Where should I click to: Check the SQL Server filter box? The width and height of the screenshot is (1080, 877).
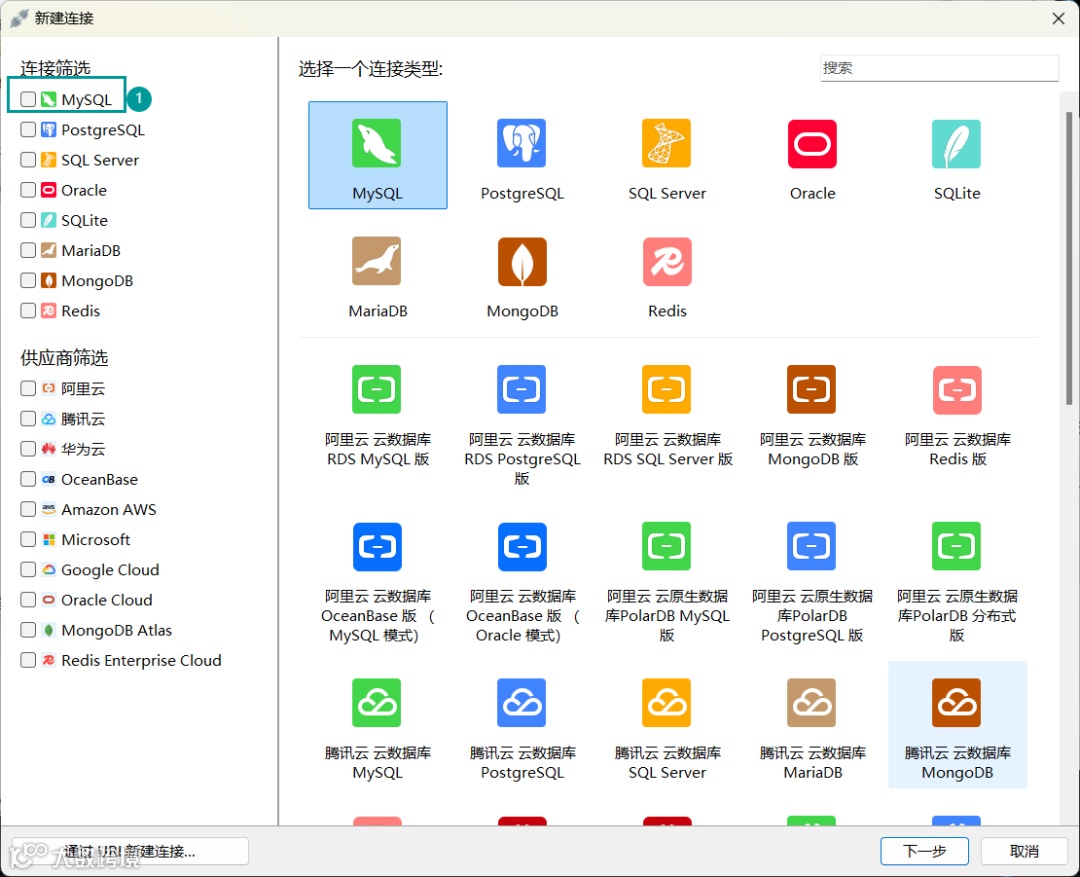tap(28, 160)
